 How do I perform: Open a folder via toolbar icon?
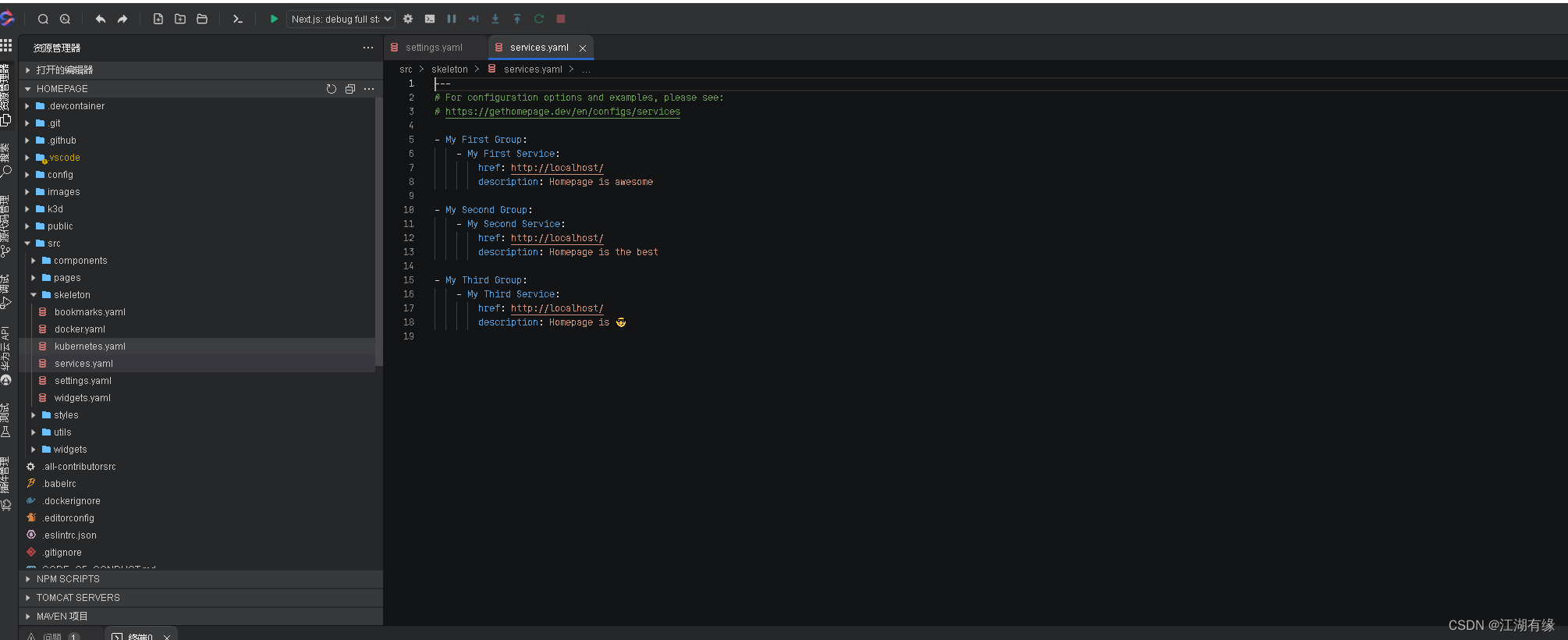pos(202,19)
